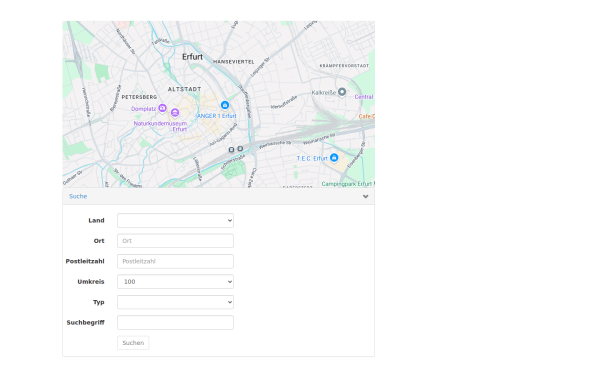Click the Naturkundemuseum museum marker icon
The image size is (600, 375).
[175, 112]
